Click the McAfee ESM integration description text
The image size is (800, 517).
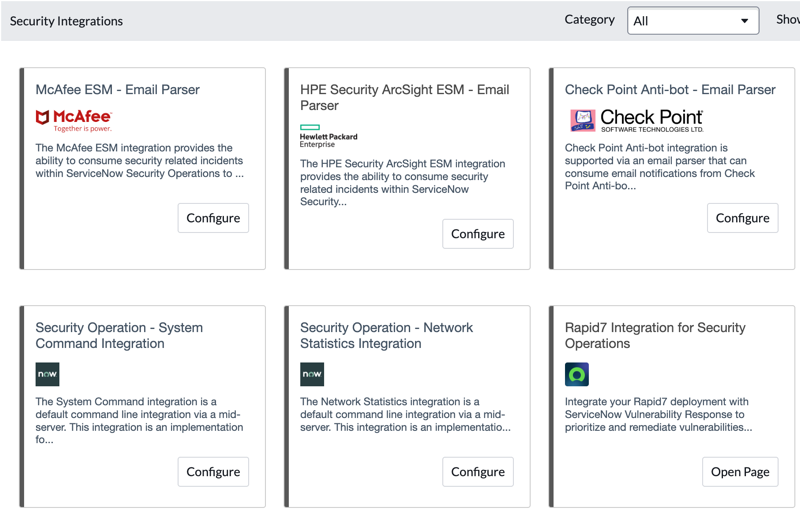coord(139,160)
